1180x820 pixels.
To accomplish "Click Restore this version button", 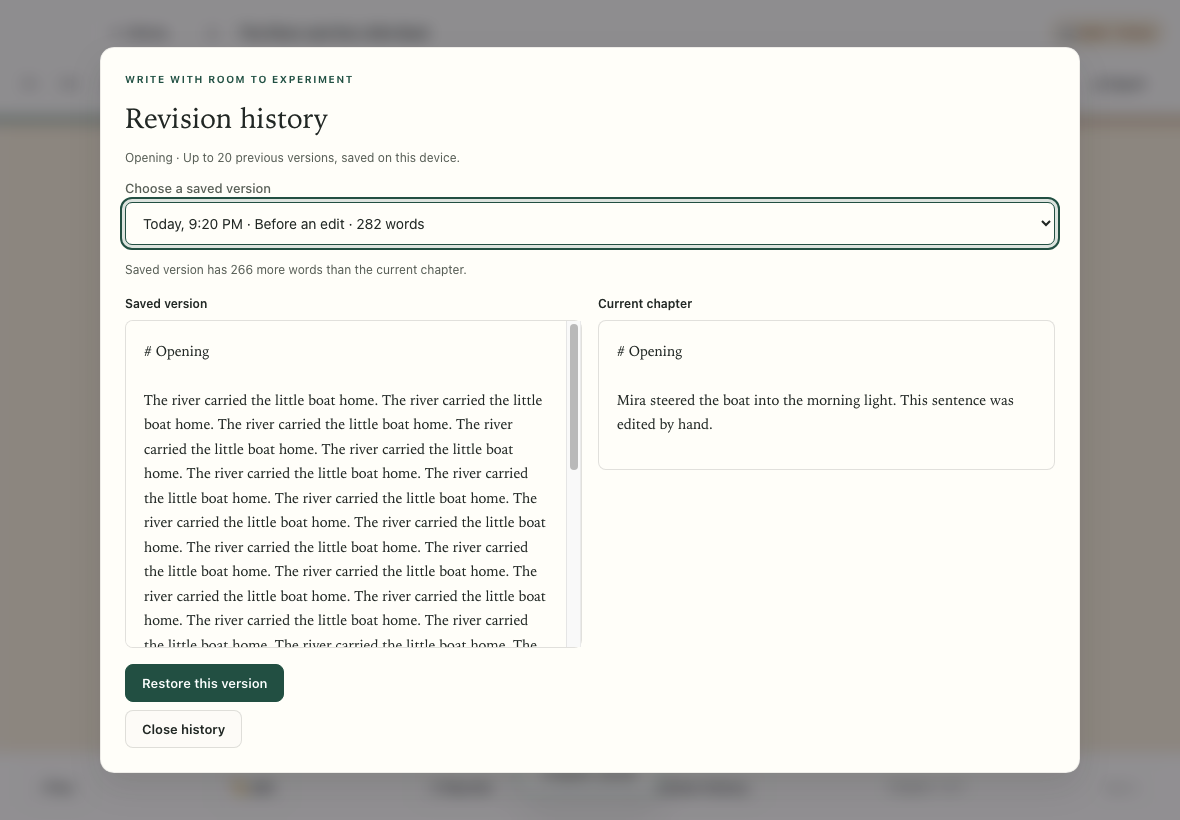I will coord(204,683).
